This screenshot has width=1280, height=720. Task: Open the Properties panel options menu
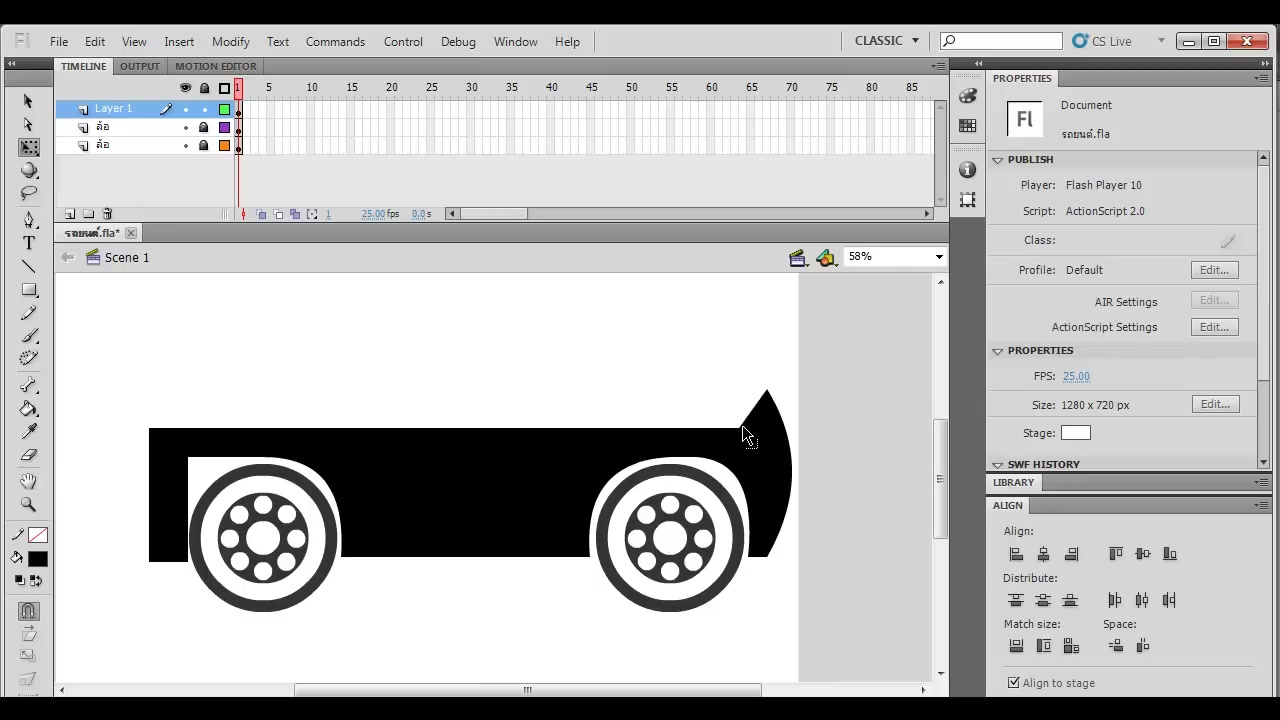tap(1262, 78)
